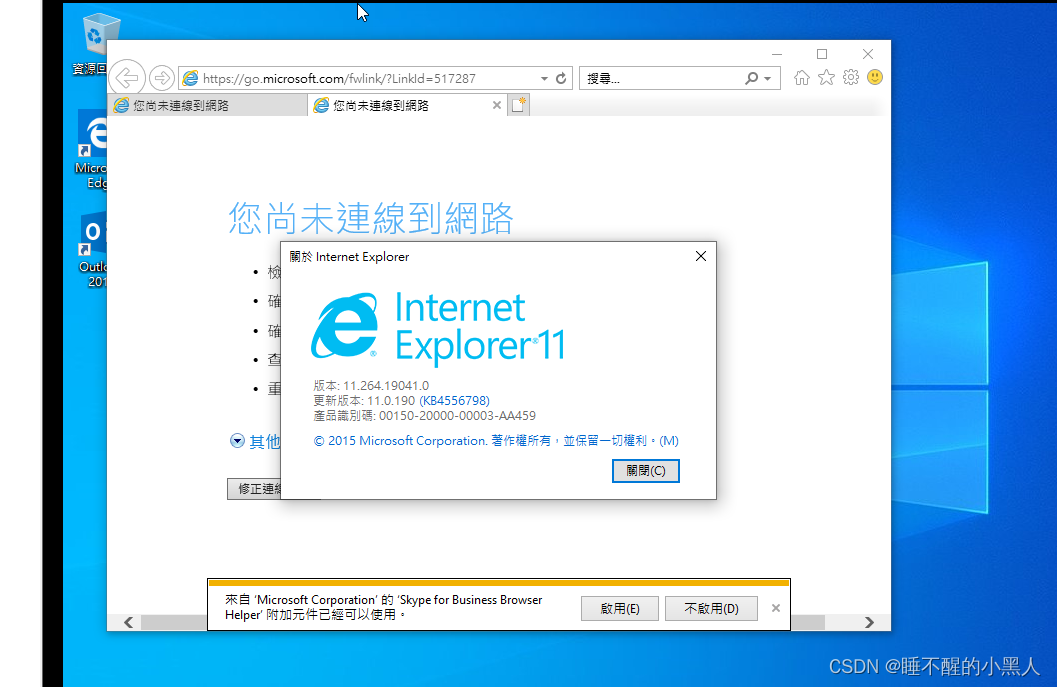Select the Microsoft Edge desktop shortcut
The image size is (1057, 687).
pos(91,150)
